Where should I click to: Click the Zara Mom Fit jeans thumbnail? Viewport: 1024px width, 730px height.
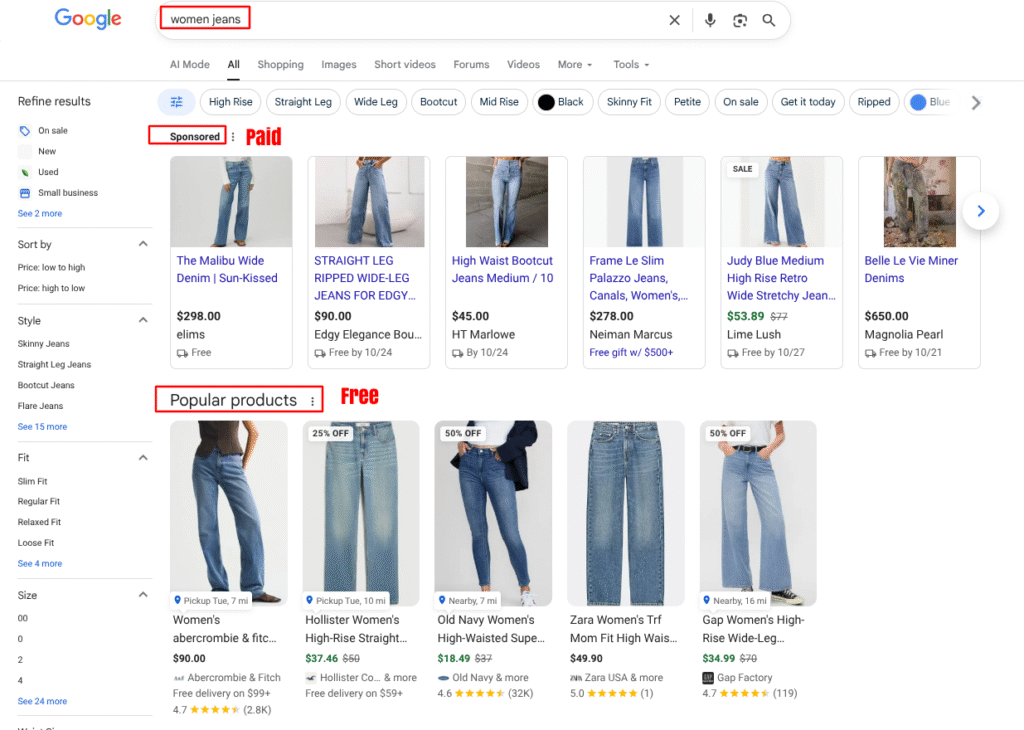tap(625, 512)
